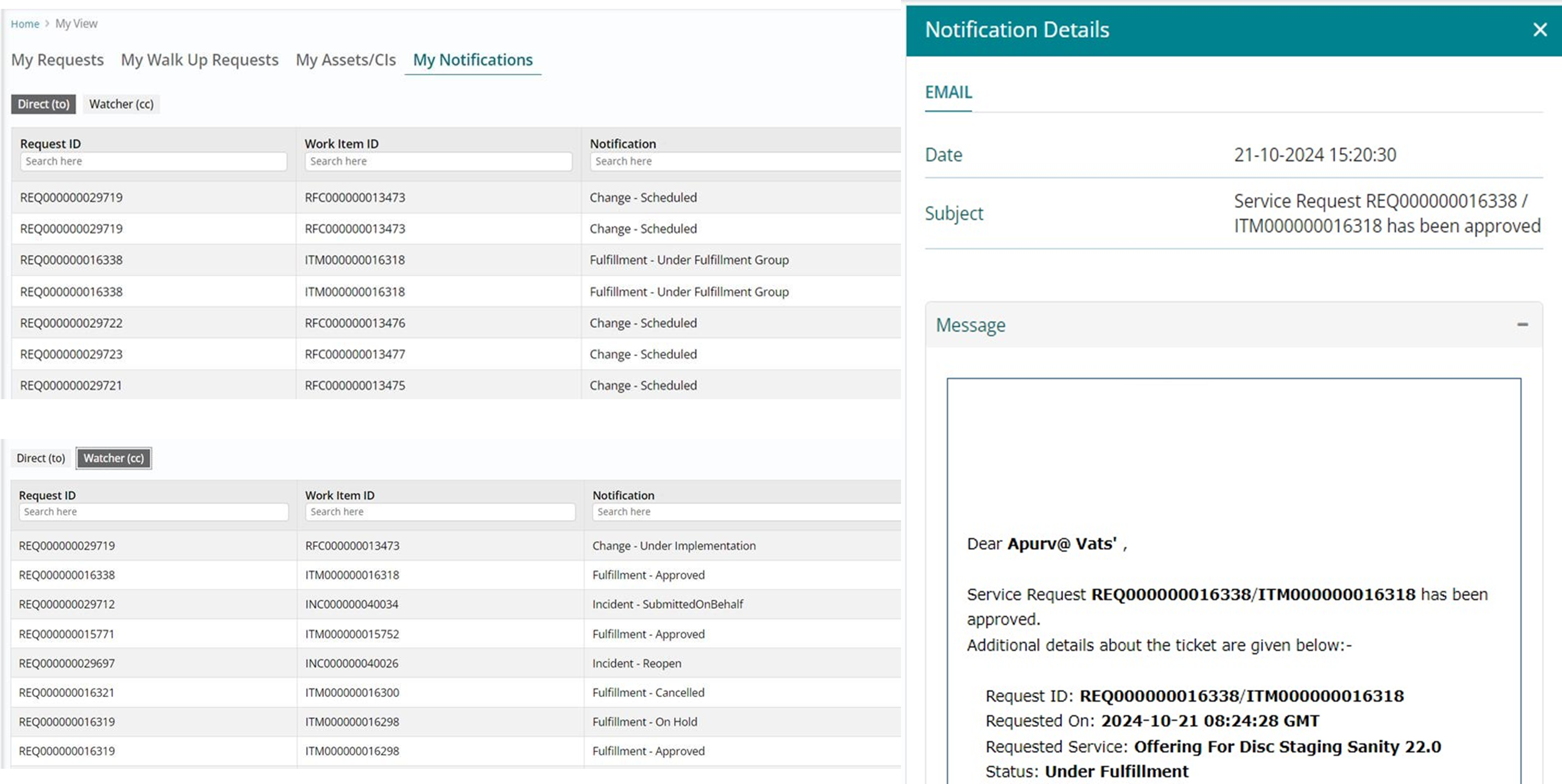This screenshot has width=1562, height=784.
Task: Select bottom Watcher (cc) filter button
Action: coord(113,458)
